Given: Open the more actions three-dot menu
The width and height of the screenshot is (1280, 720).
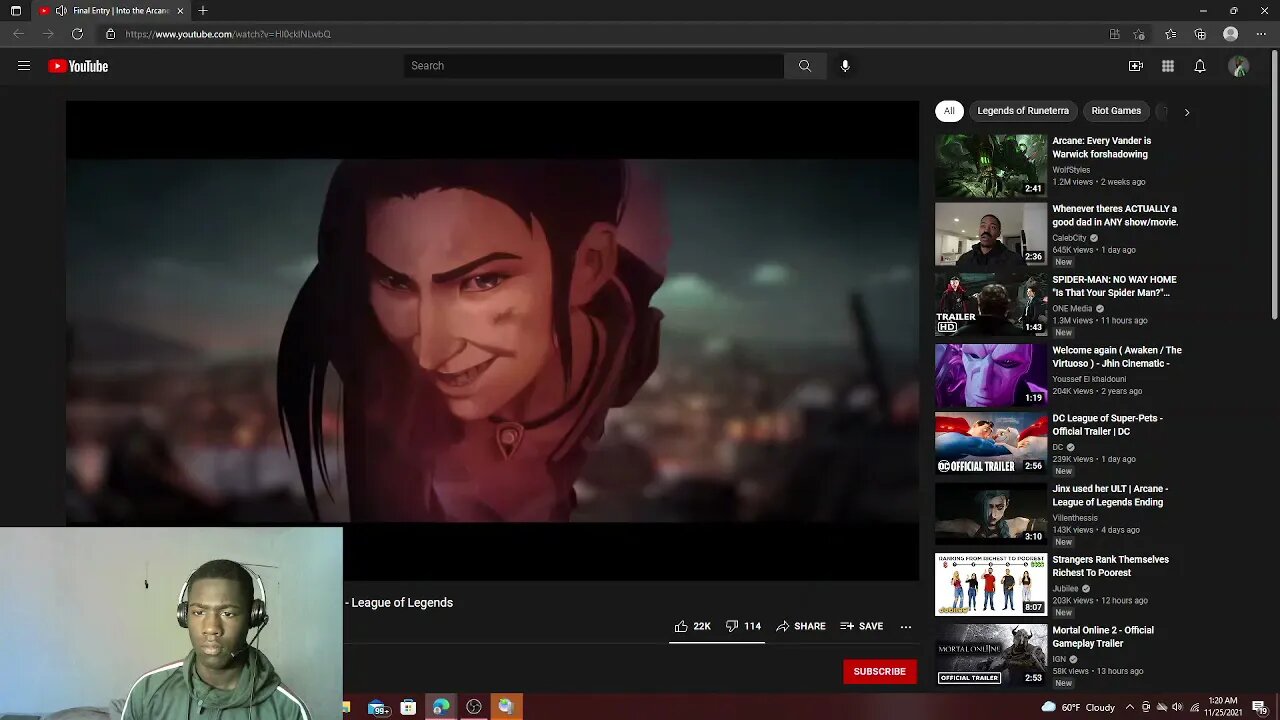Looking at the screenshot, I should (906, 626).
